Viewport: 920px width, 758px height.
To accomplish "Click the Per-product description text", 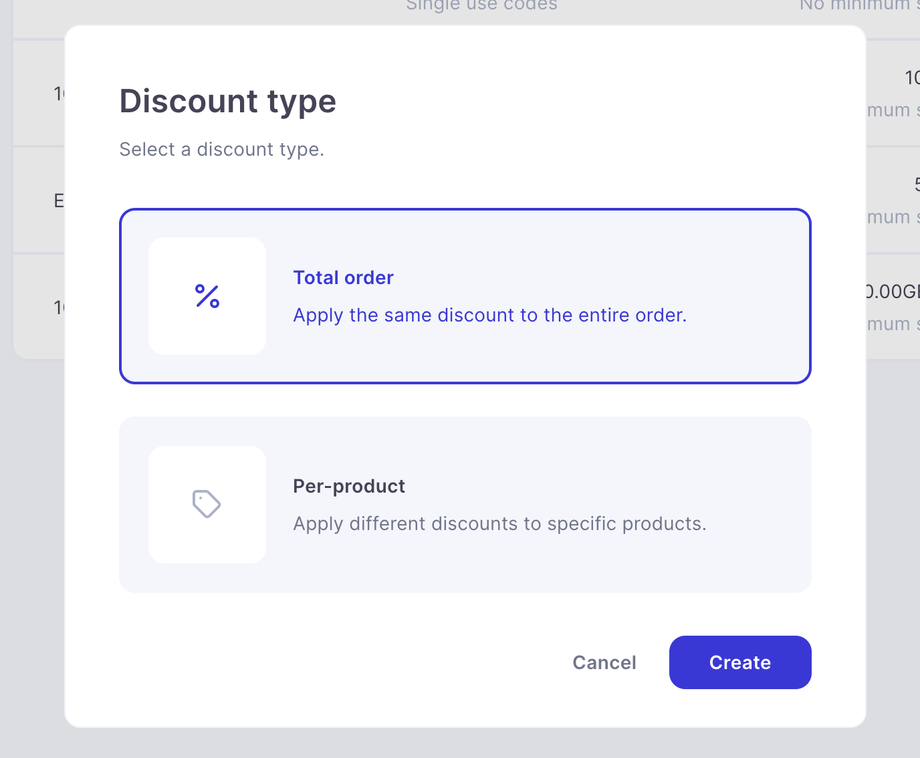I will tap(499, 523).
